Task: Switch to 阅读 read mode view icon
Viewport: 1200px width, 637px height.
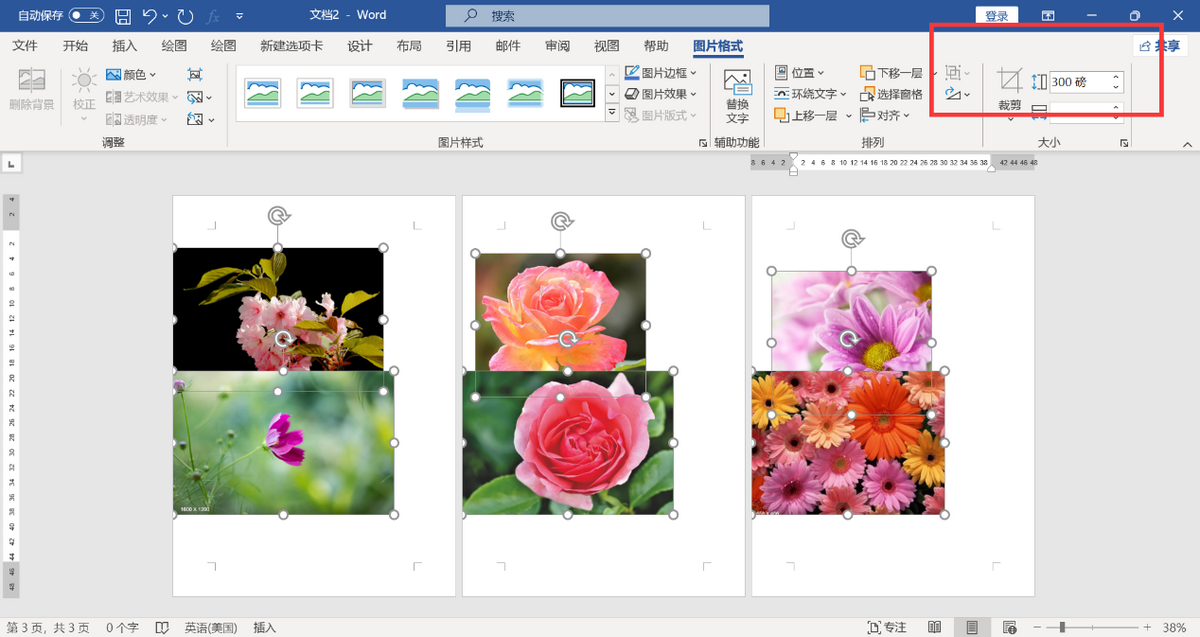Action: click(x=934, y=627)
